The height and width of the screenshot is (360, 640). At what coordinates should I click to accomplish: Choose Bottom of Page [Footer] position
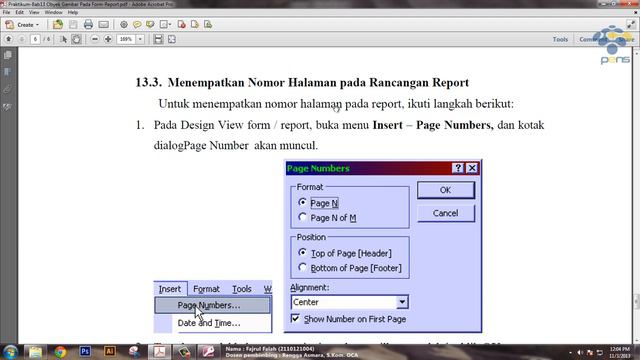tap(302, 267)
